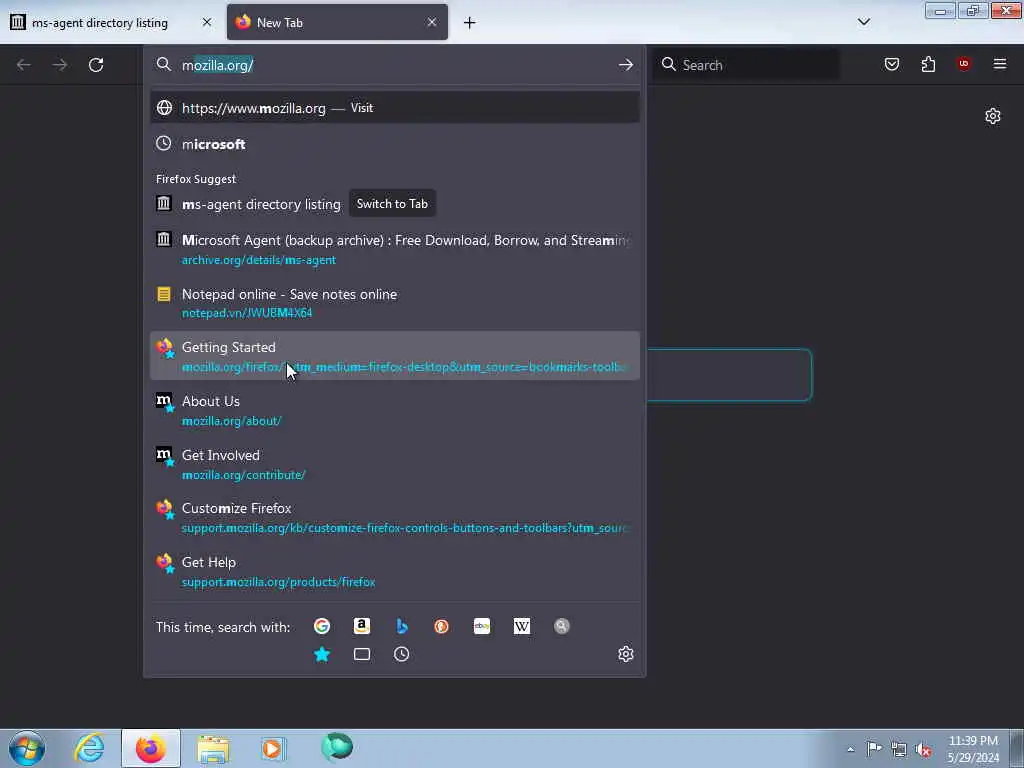
Task: Click the Go arrow in the address bar
Action: point(625,65)
